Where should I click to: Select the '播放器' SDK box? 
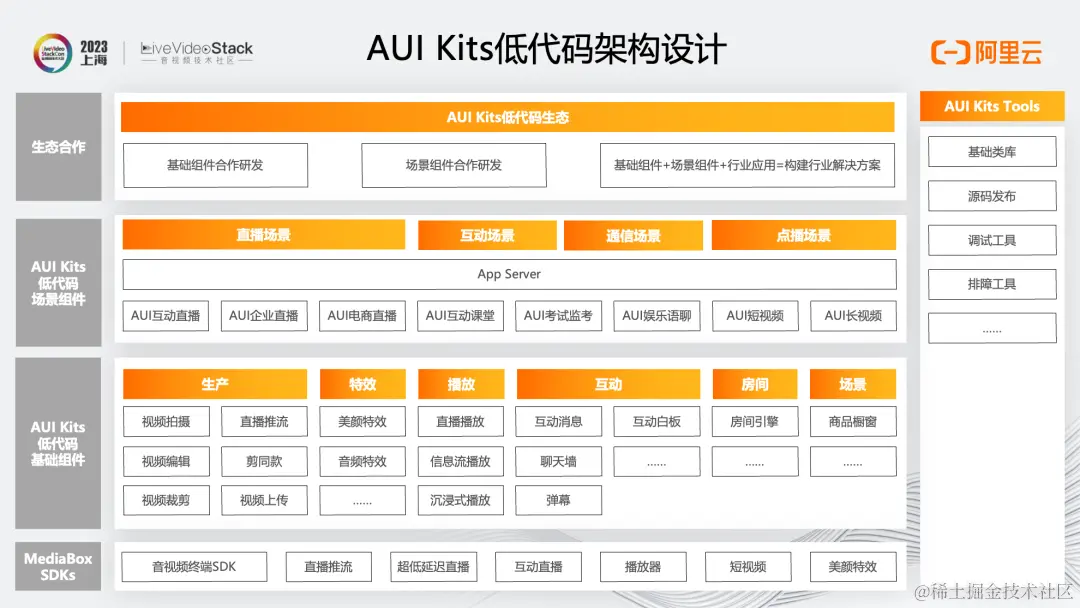pos(643,567)
